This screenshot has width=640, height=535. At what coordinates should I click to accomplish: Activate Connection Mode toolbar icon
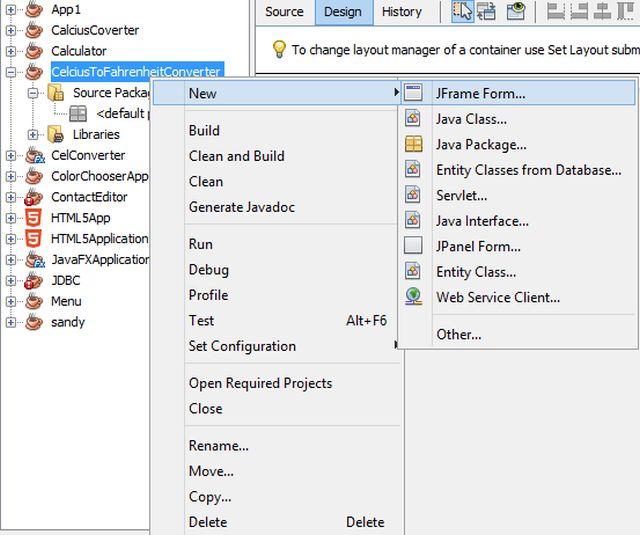[x=487, y=11]
